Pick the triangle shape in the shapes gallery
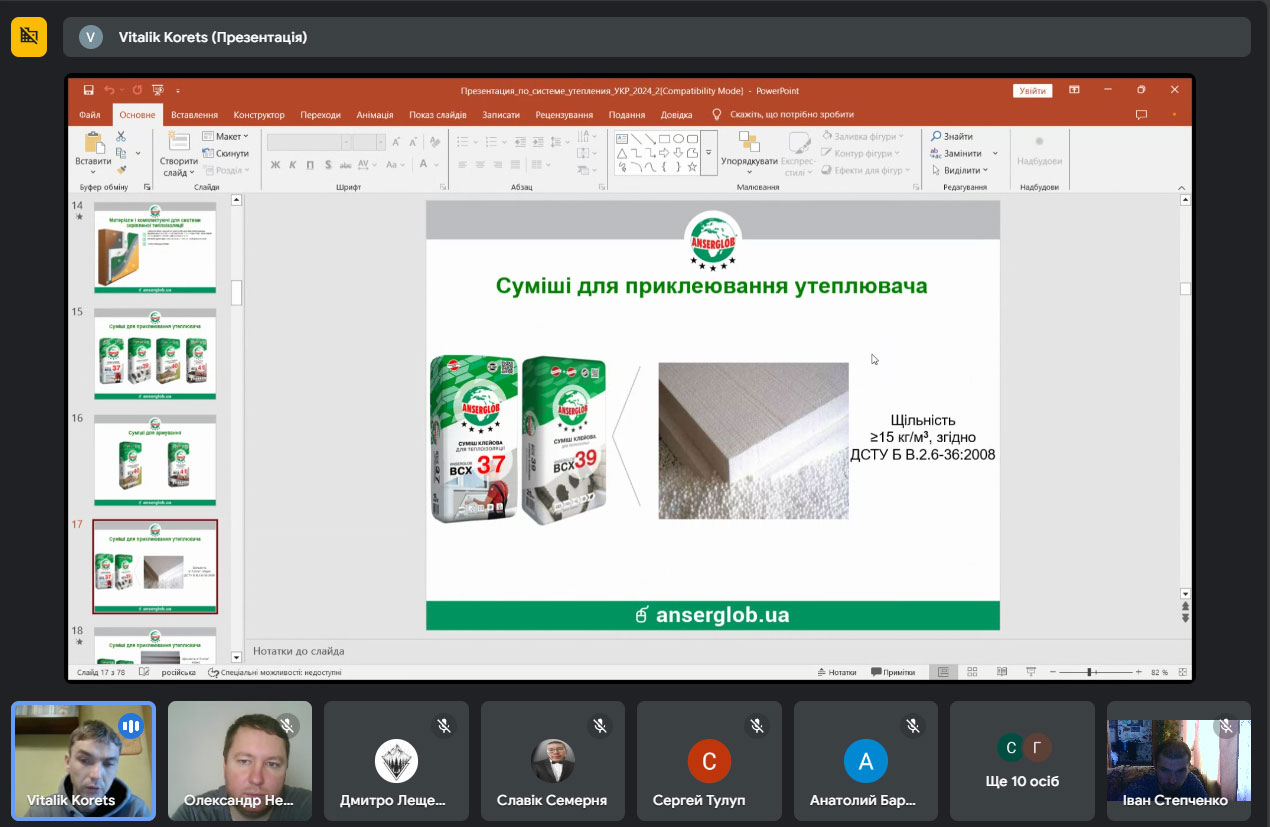Image resolution: width=1270 pixels, height=827 pixels. pyautogui.click(x=622, y=153)
